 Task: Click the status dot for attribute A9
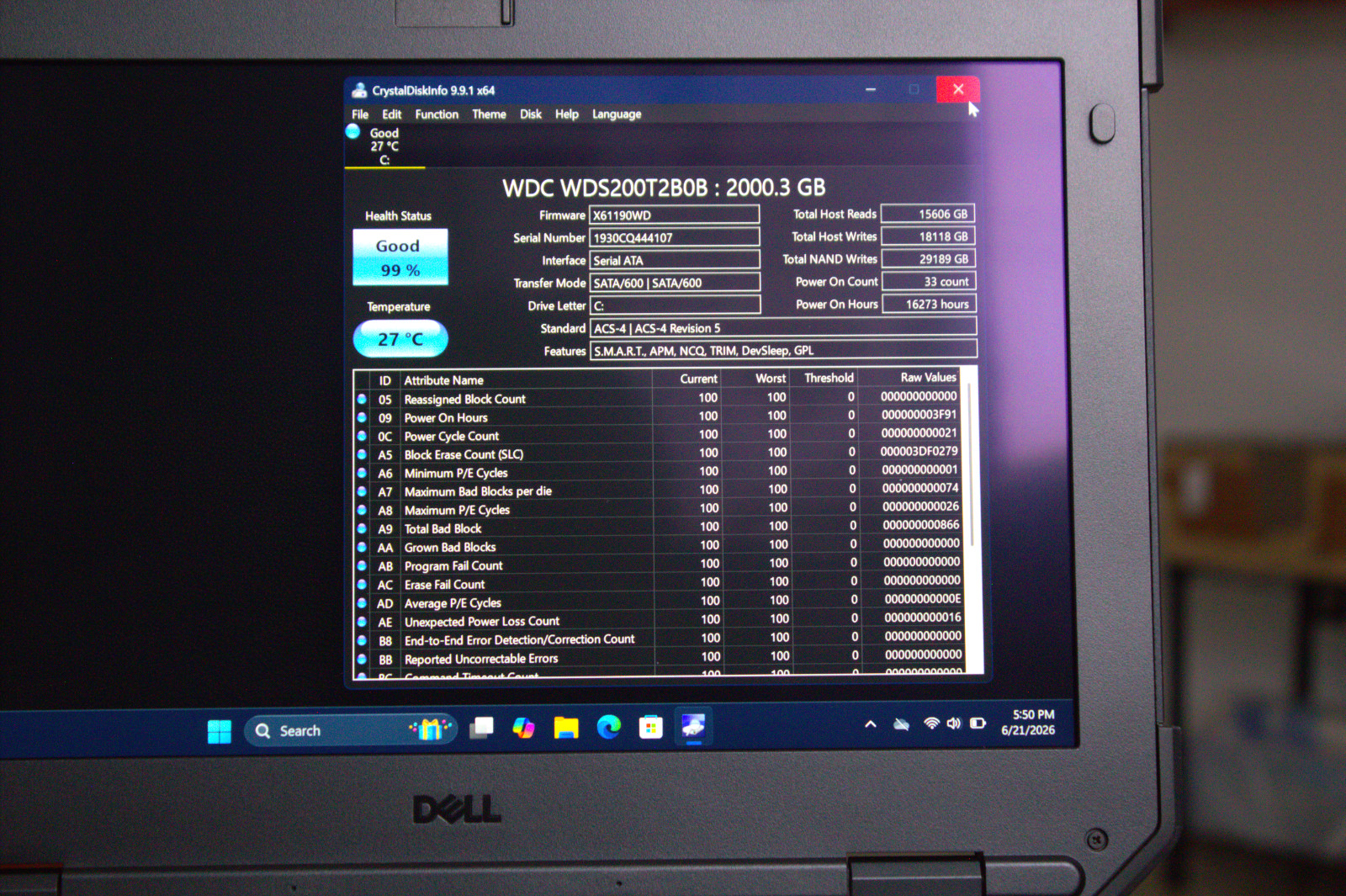pyautogui.click(x=362, y=528)
